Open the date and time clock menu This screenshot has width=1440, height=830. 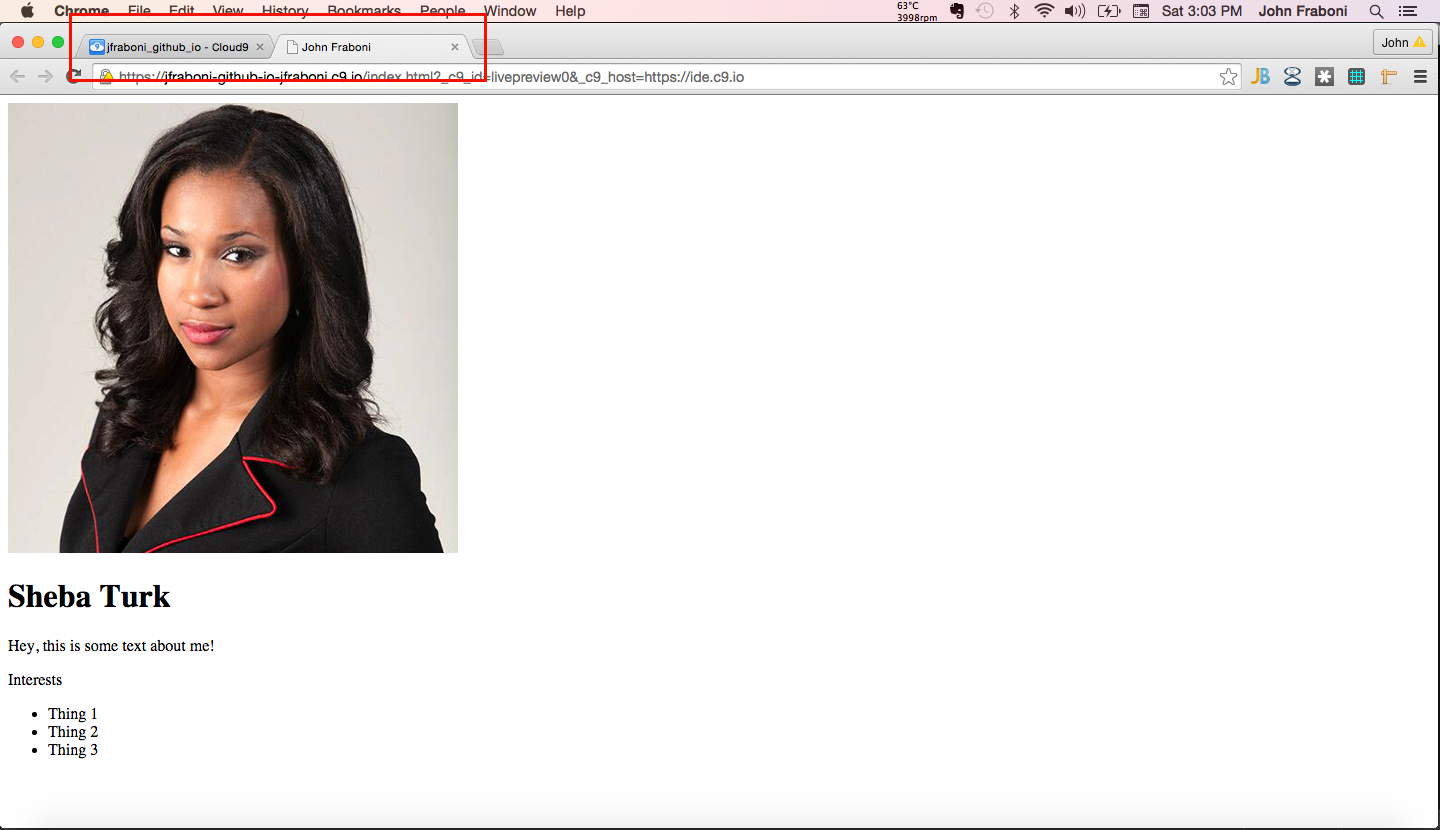pos(1202,11)
